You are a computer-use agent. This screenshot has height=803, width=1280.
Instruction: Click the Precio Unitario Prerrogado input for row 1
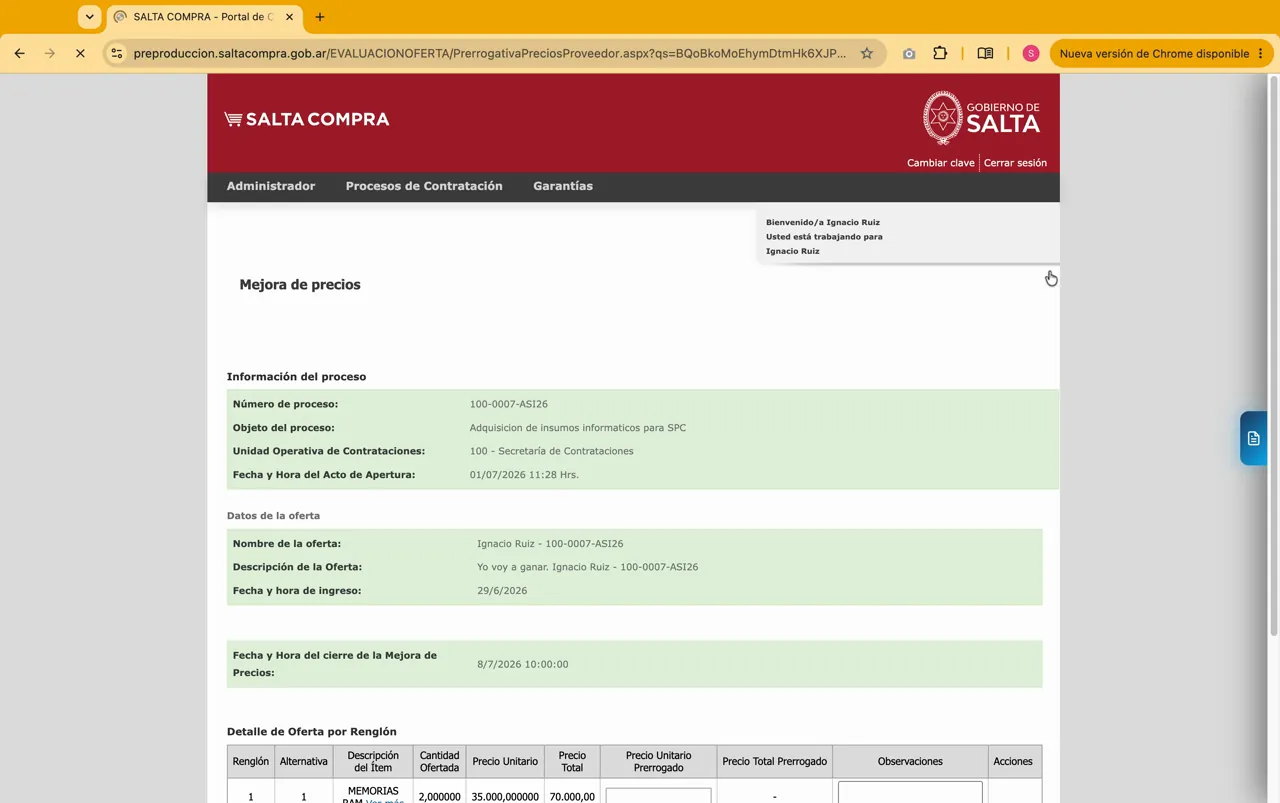[x=658, y=796]
